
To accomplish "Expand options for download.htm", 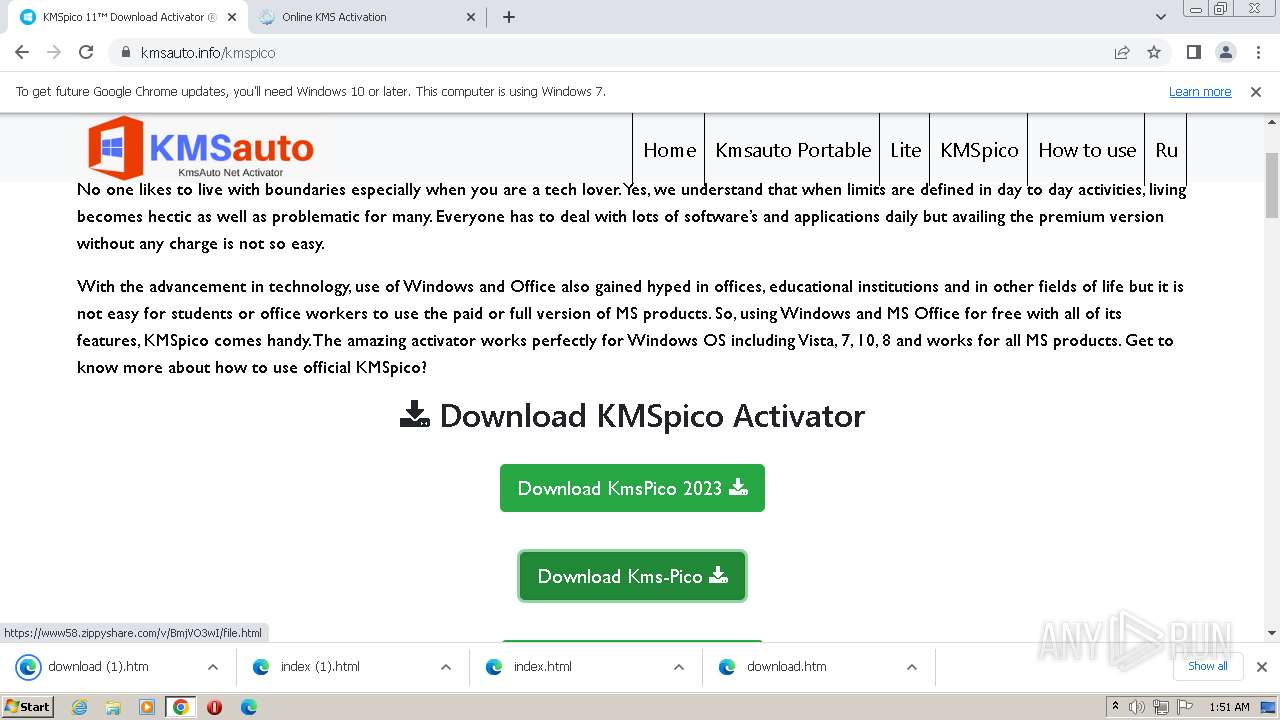I will [911, 667].
